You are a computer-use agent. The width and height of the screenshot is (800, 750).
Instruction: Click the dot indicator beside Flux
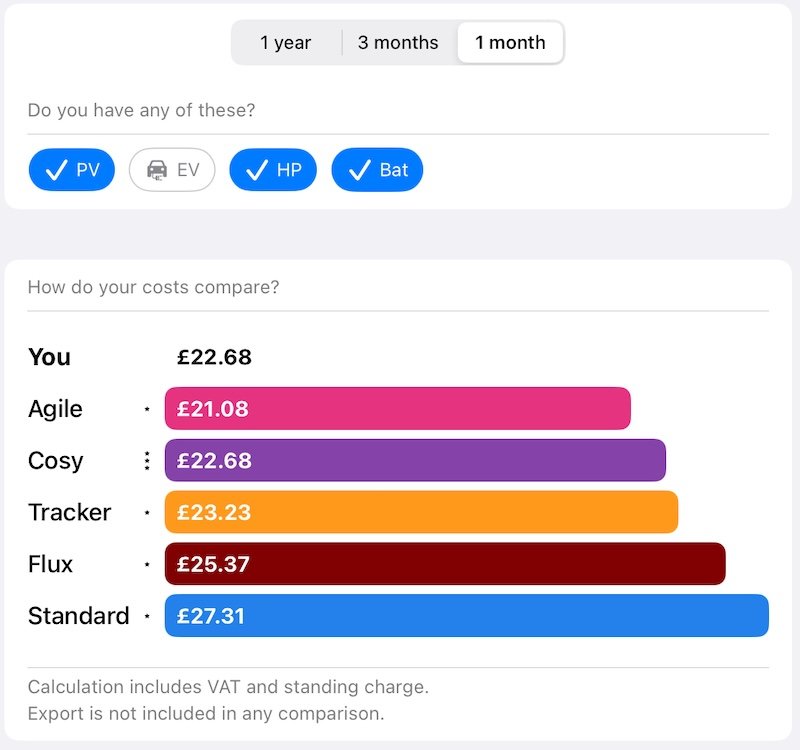click(x=147, y=564)
